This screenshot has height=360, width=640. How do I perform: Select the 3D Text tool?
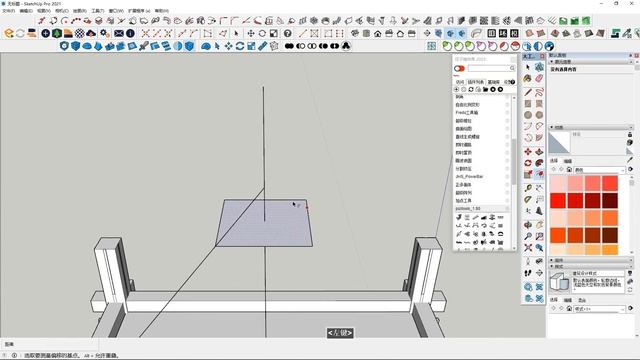(x=539, y=211)
